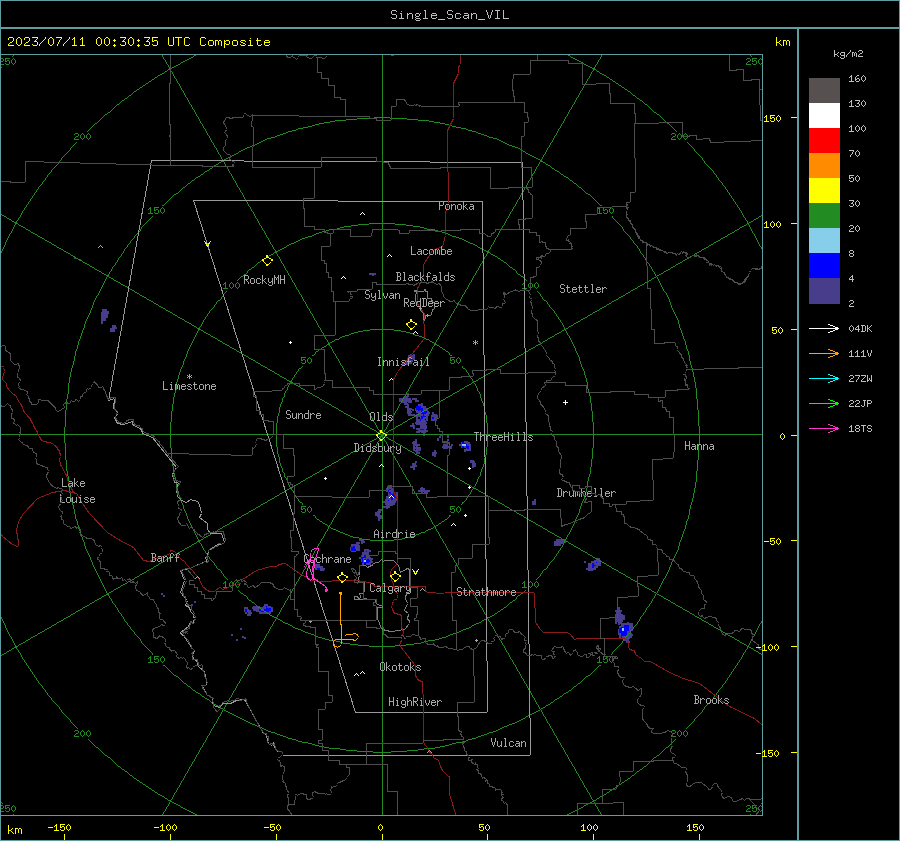Click the Cochrane city label
The width and height of the screenshot is (900, 841).
[327, 559]
